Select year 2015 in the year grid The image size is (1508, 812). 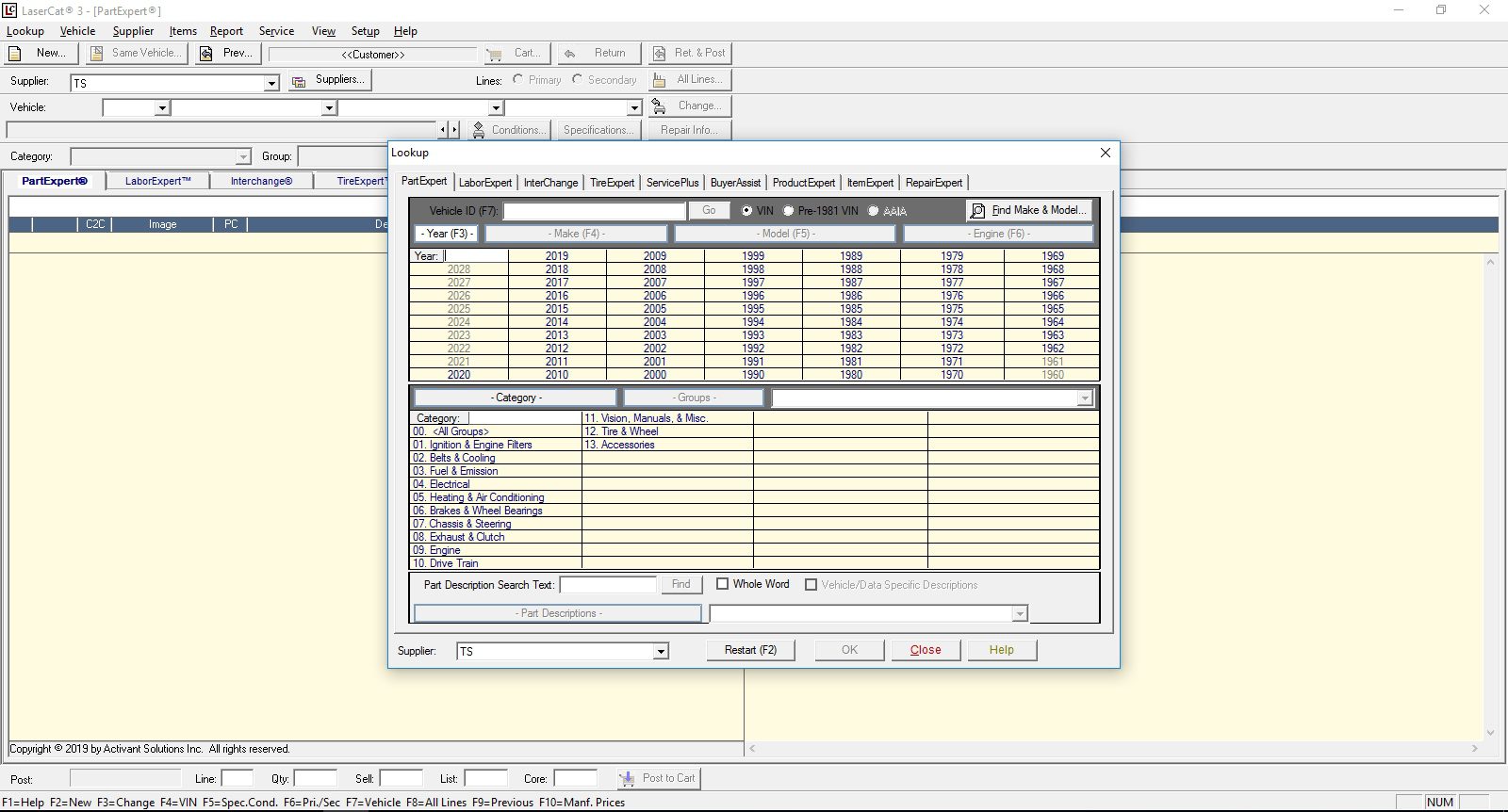[557, 309]
